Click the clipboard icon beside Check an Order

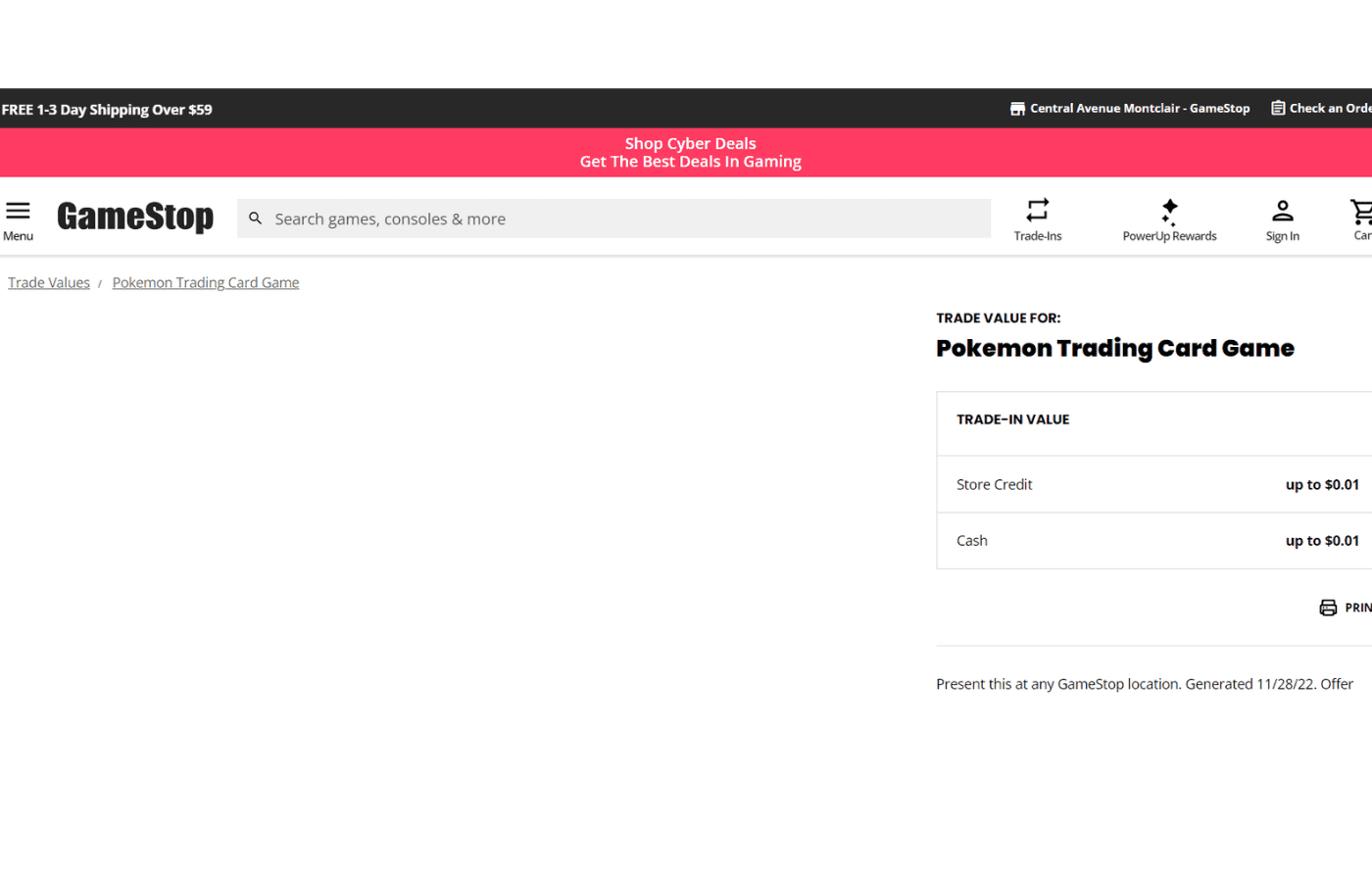point(1278,108)
